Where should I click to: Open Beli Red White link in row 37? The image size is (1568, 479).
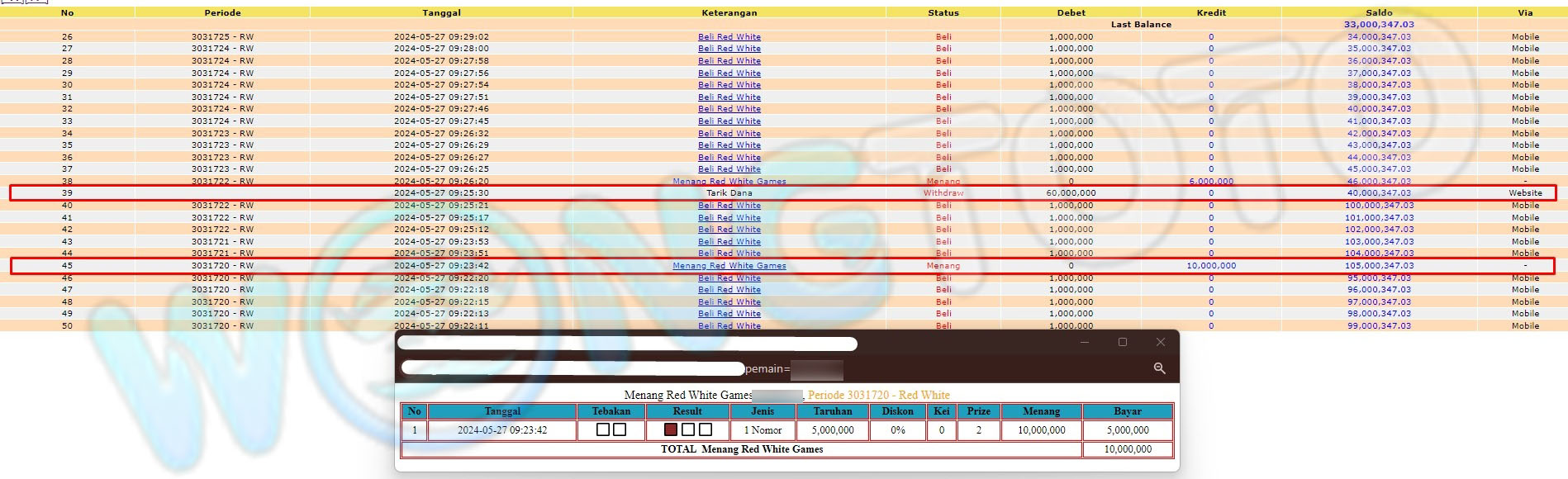point(729,169)
